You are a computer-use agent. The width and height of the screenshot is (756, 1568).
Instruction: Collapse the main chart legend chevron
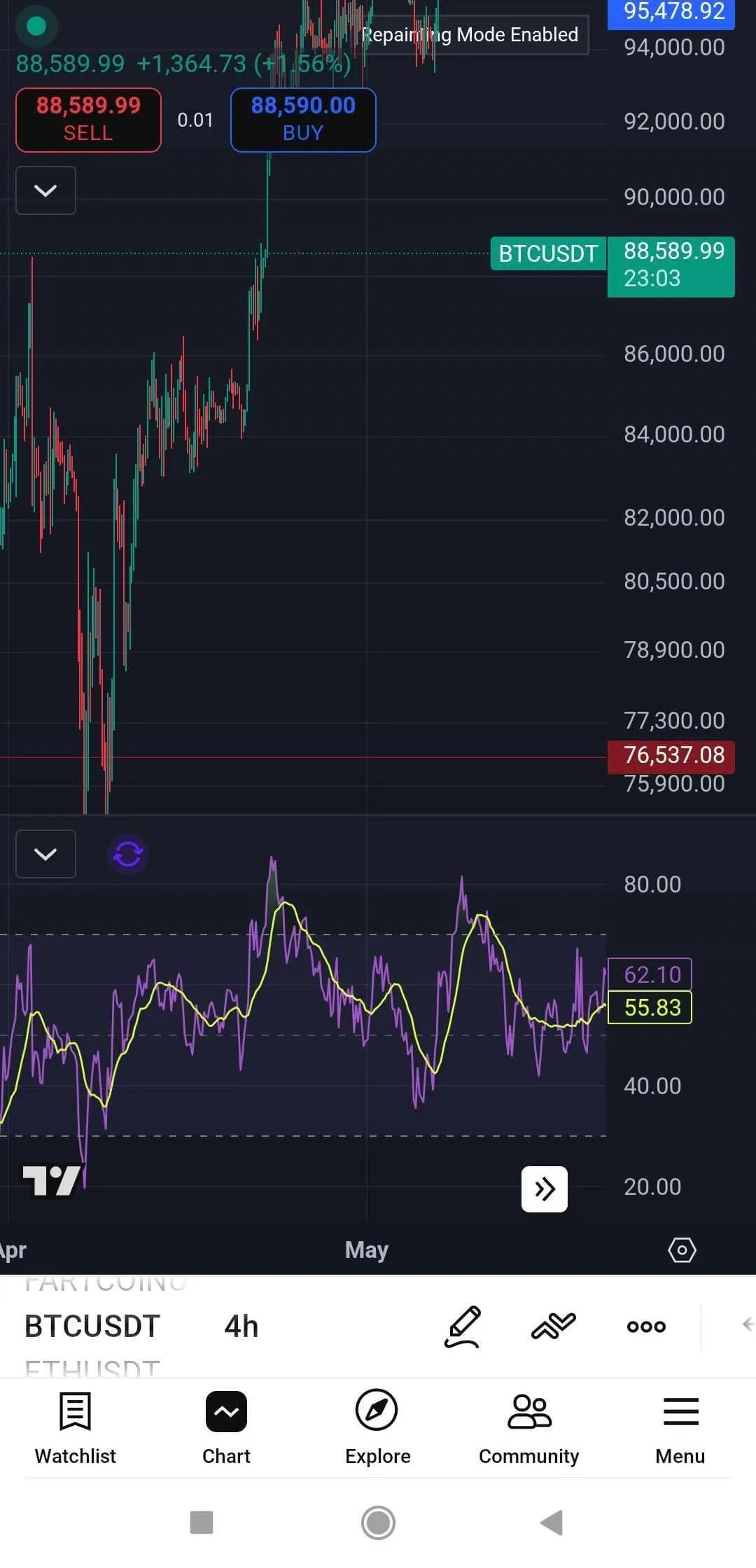[45, 190]
